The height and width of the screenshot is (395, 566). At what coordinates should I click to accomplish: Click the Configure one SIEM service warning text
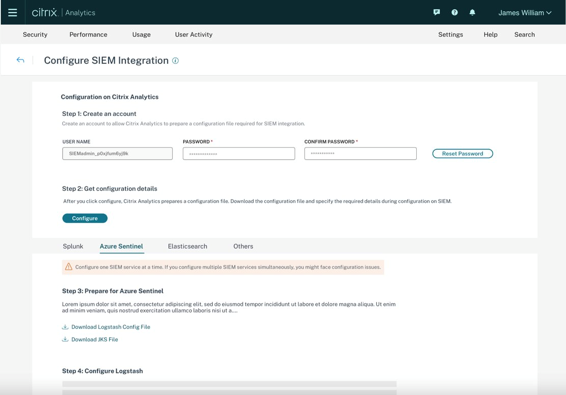coord(228,267)
